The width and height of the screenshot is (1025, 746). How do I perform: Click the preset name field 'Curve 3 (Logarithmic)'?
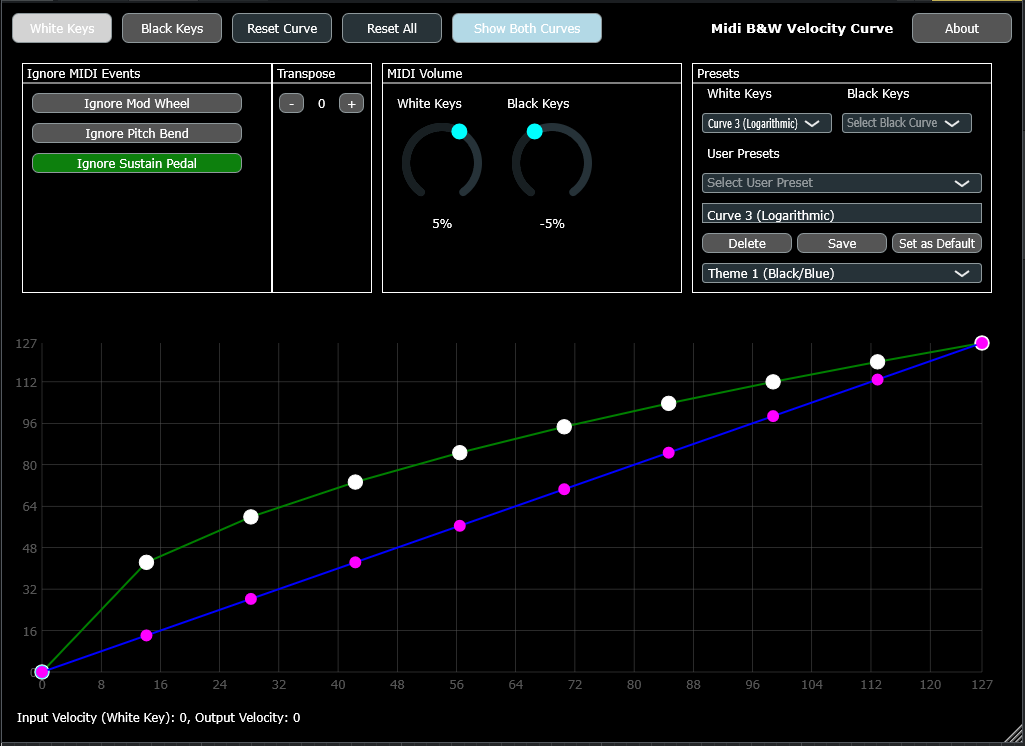click(x=842, y=214)
